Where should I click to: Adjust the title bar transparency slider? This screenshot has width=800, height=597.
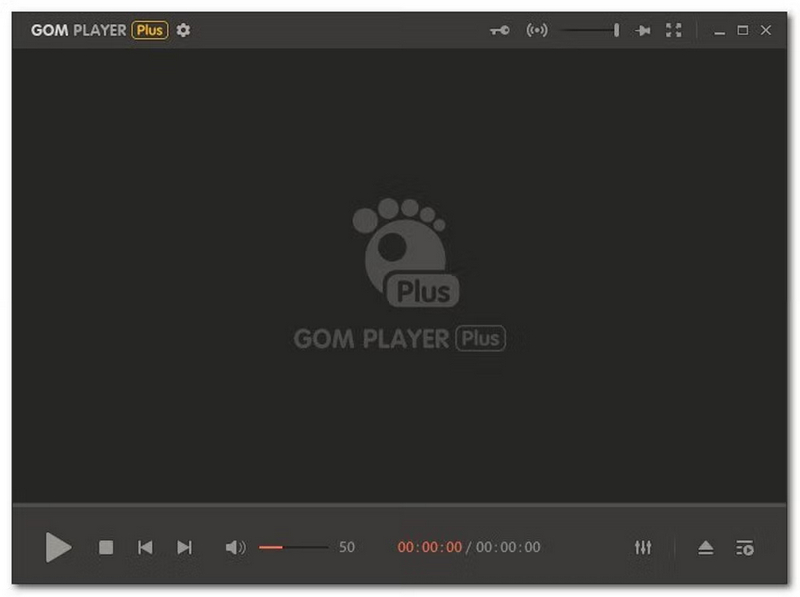(590, 31)
